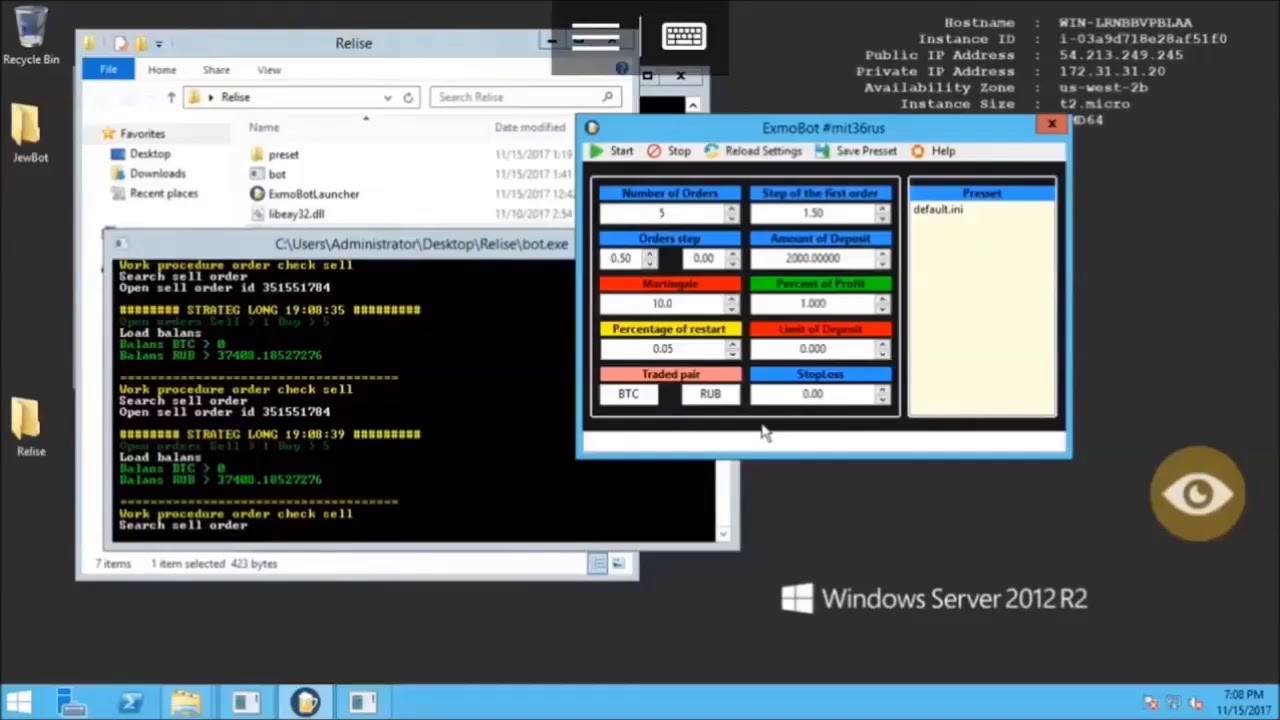The image size is (1280, 720).
Task: Adjust the Limit of Deposit spinner
Action: (x=882, y=349)
